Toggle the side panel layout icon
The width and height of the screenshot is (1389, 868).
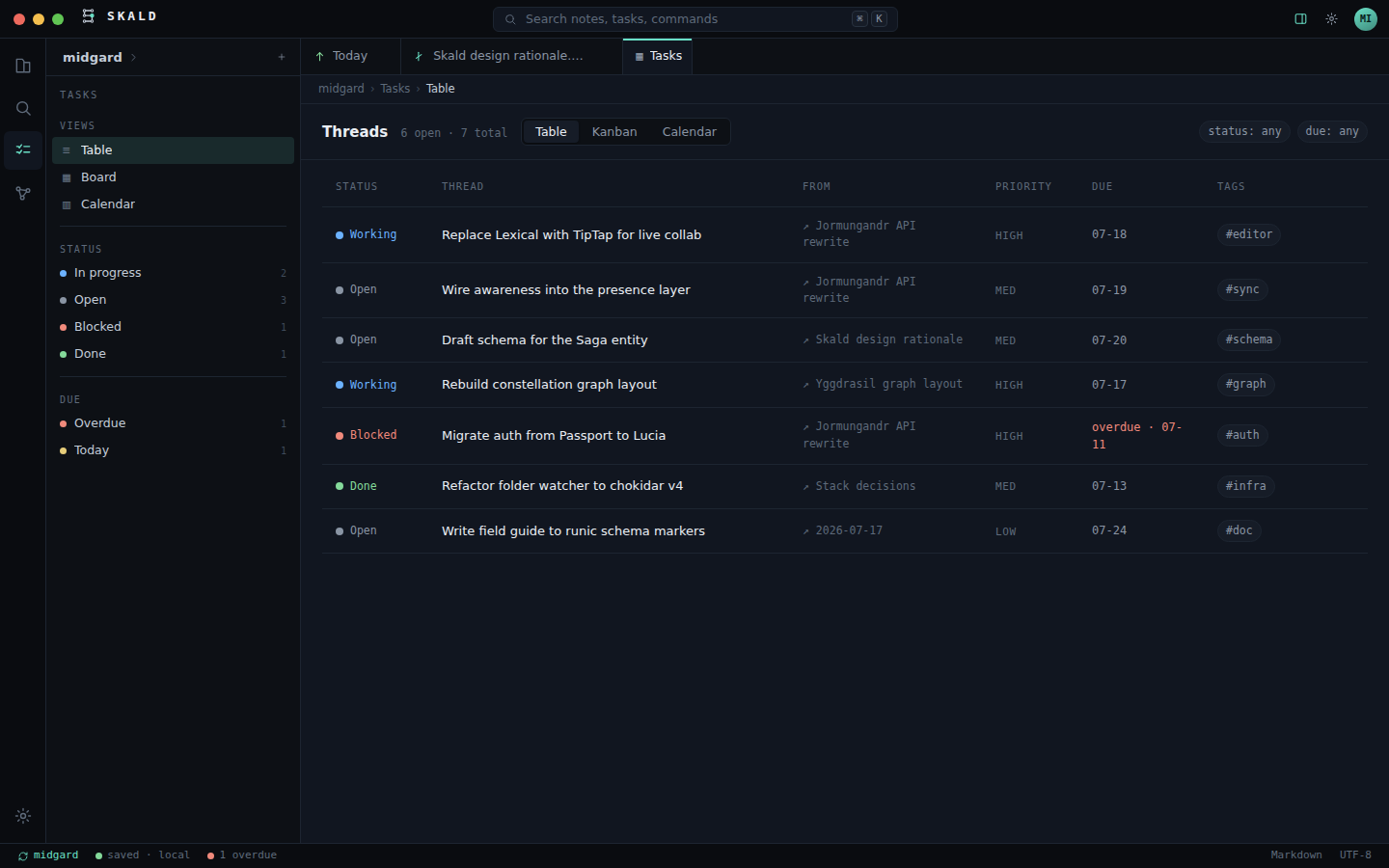(1300, 18)
